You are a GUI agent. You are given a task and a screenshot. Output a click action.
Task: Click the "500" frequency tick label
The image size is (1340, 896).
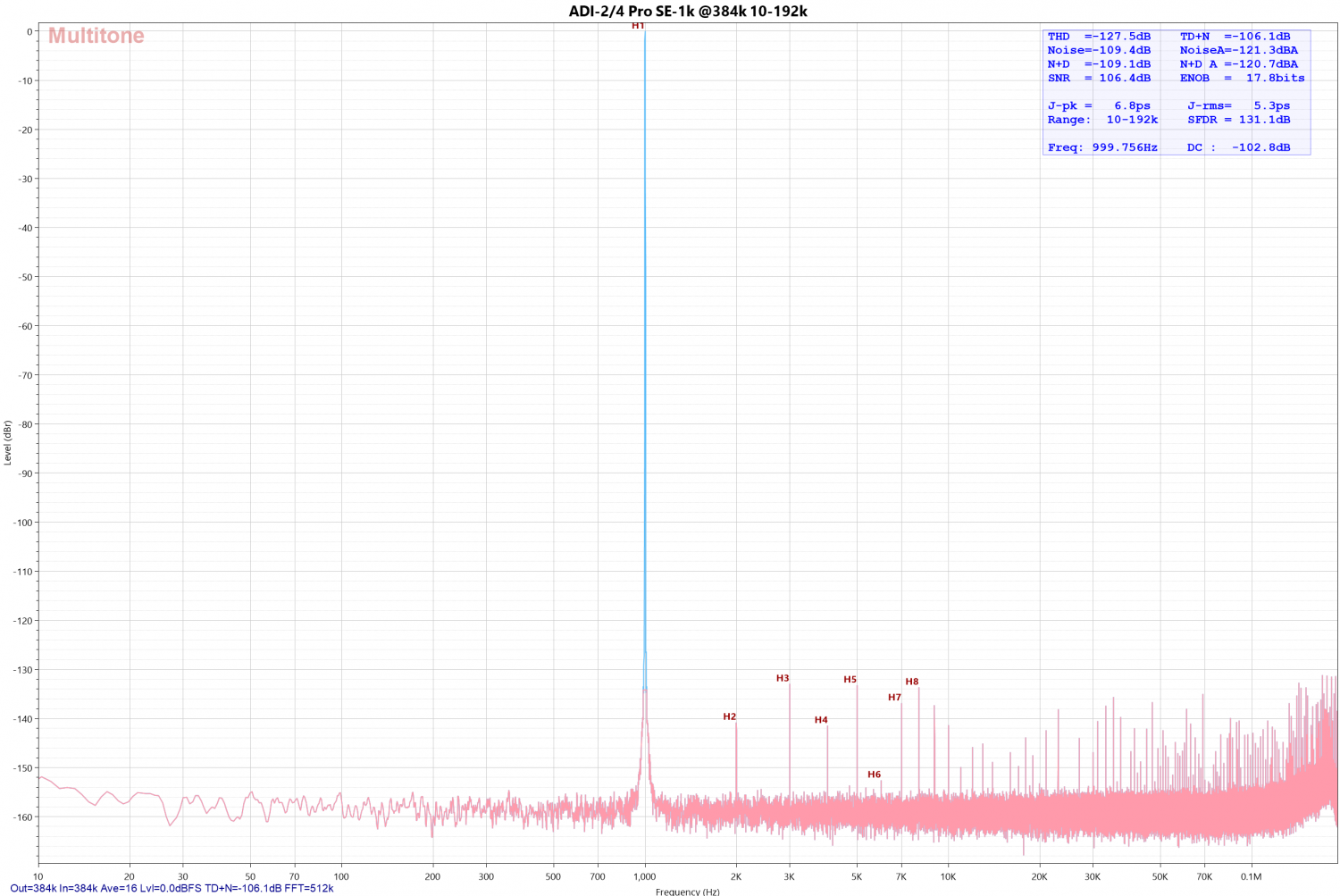click(553, 876)
